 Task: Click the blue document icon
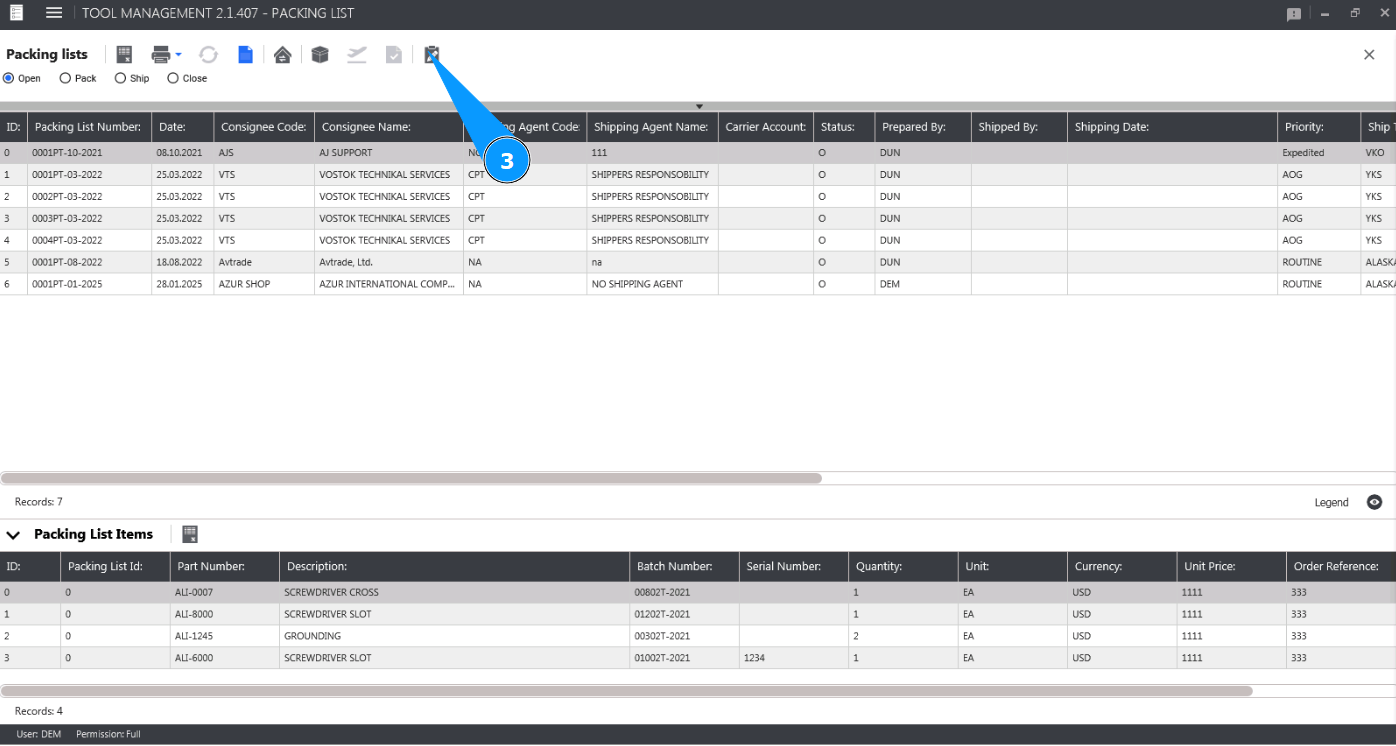click(245, 55)
